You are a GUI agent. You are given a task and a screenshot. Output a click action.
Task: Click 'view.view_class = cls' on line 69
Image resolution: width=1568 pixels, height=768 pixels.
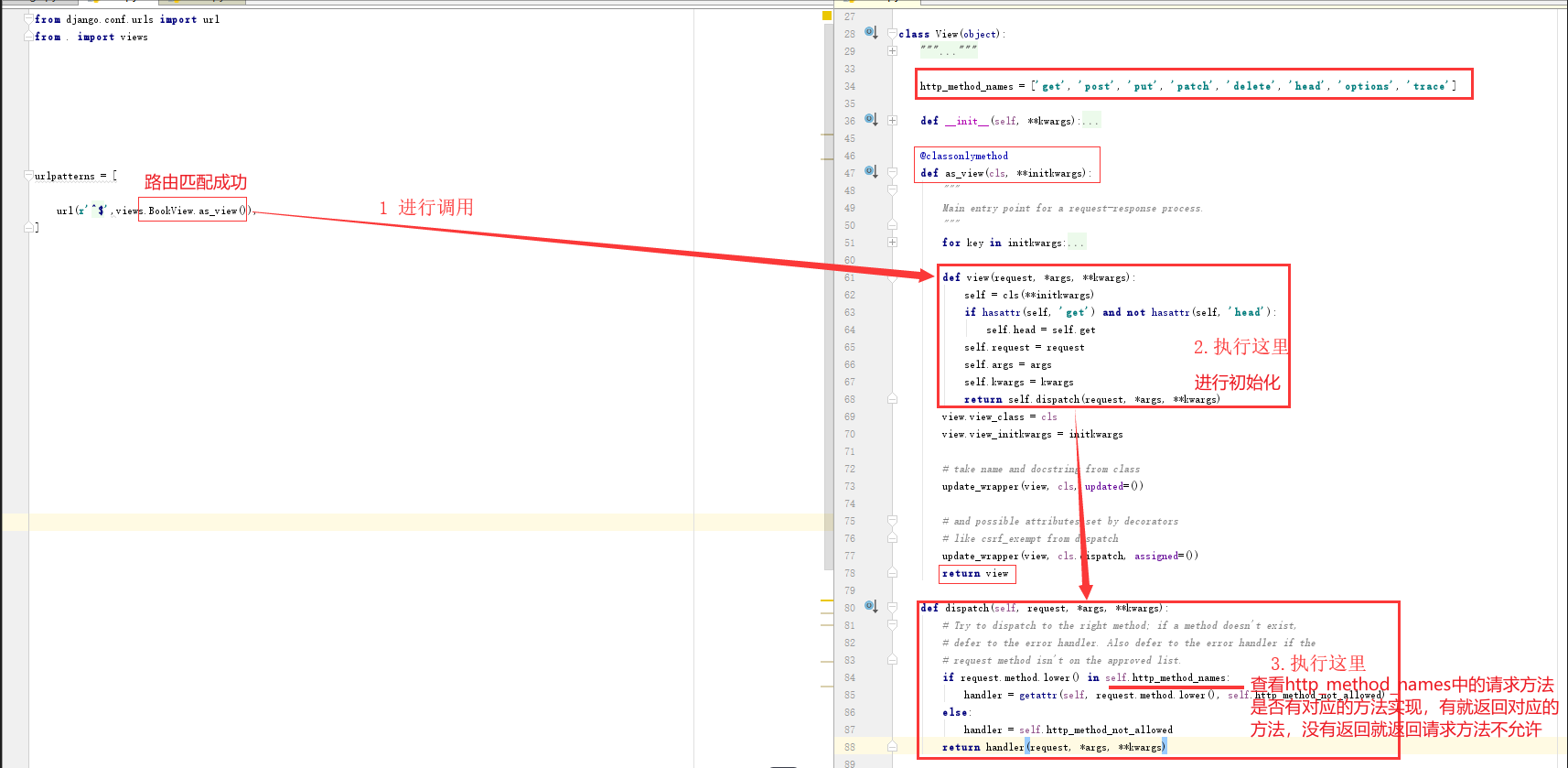tap(999, 416)
